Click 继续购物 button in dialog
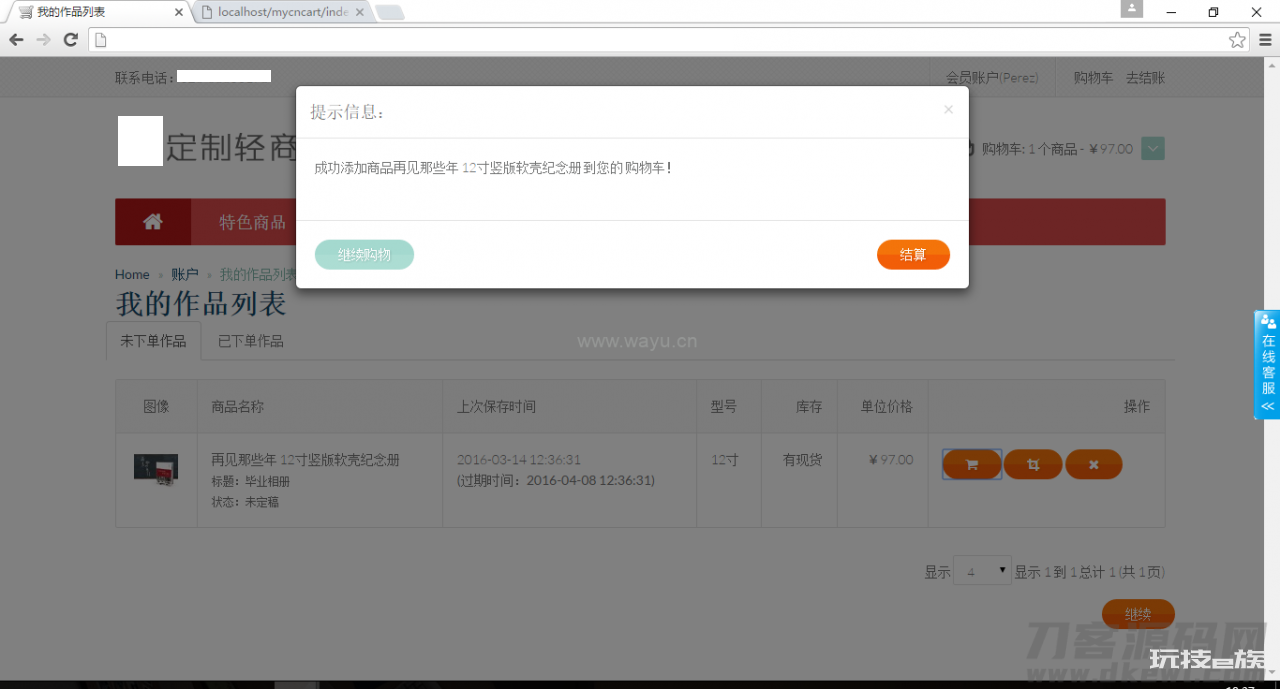1280x689 pixels. [x=364, y=255]
